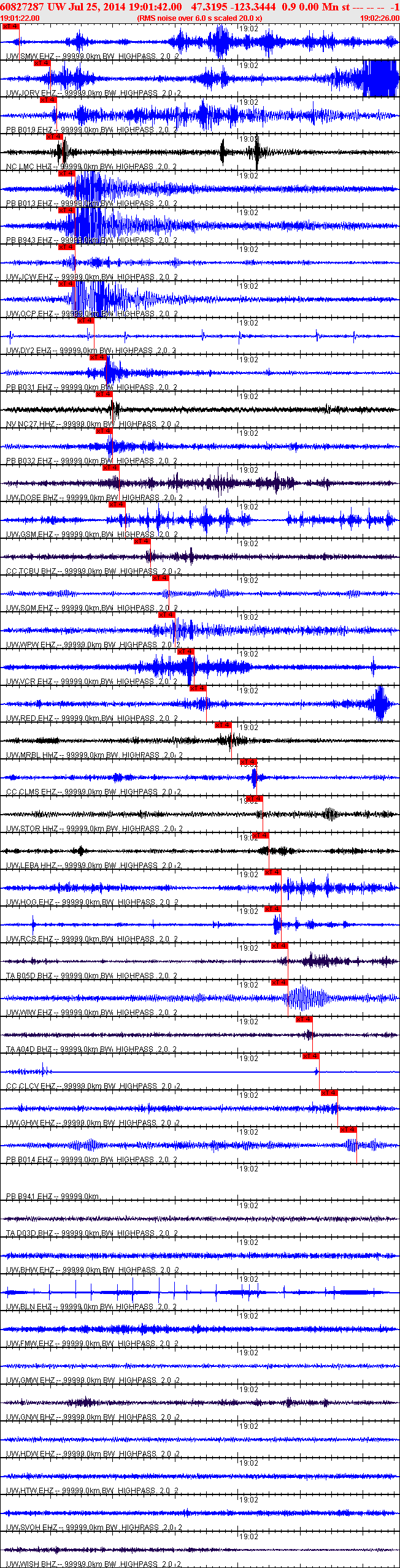Select the arrival pick on the PB B031 trace

[x=98, y=357]
